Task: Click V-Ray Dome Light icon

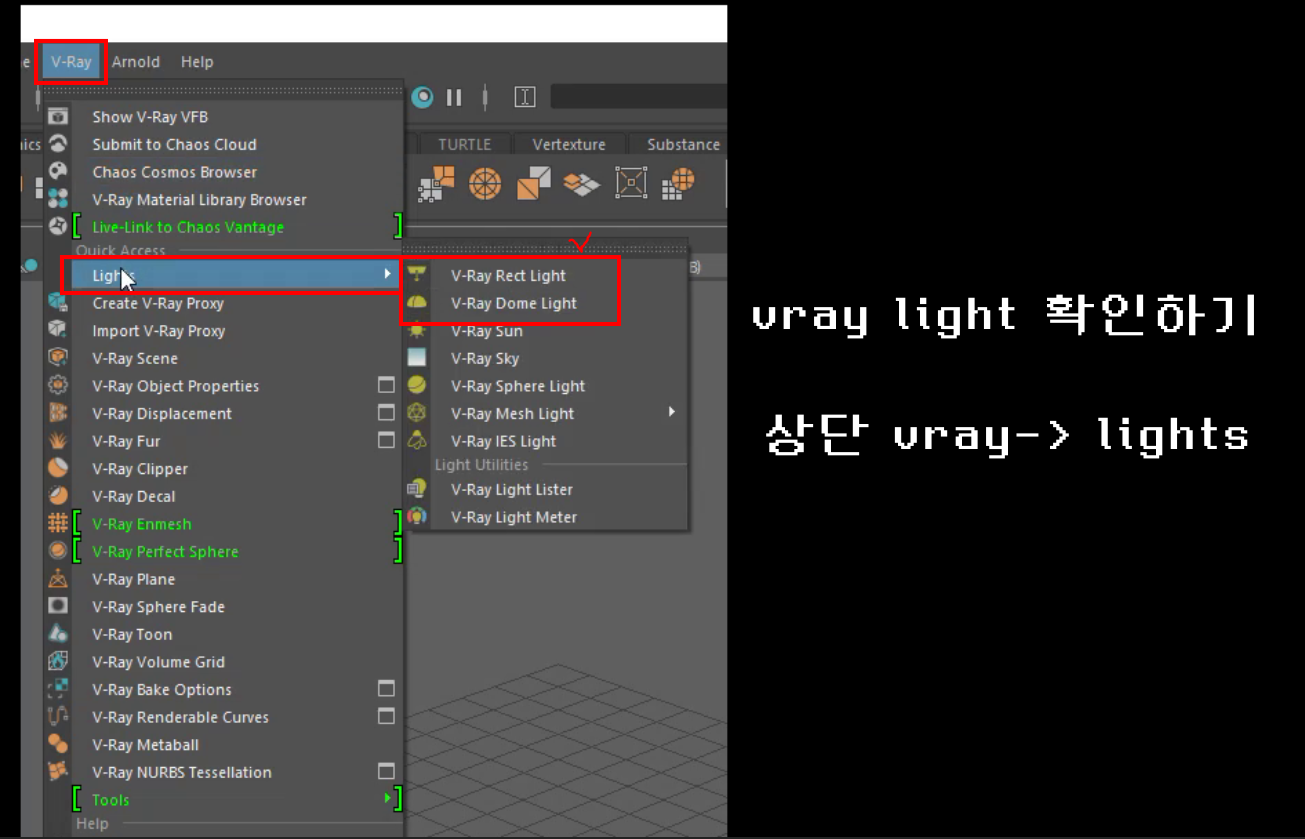Action: 417,303
